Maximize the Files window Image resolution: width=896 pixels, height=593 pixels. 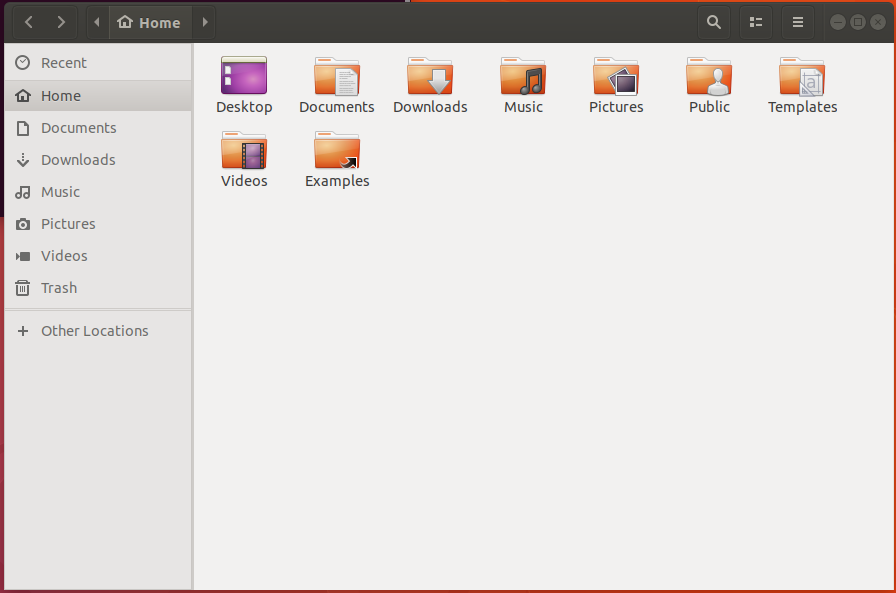click(858, 22)
